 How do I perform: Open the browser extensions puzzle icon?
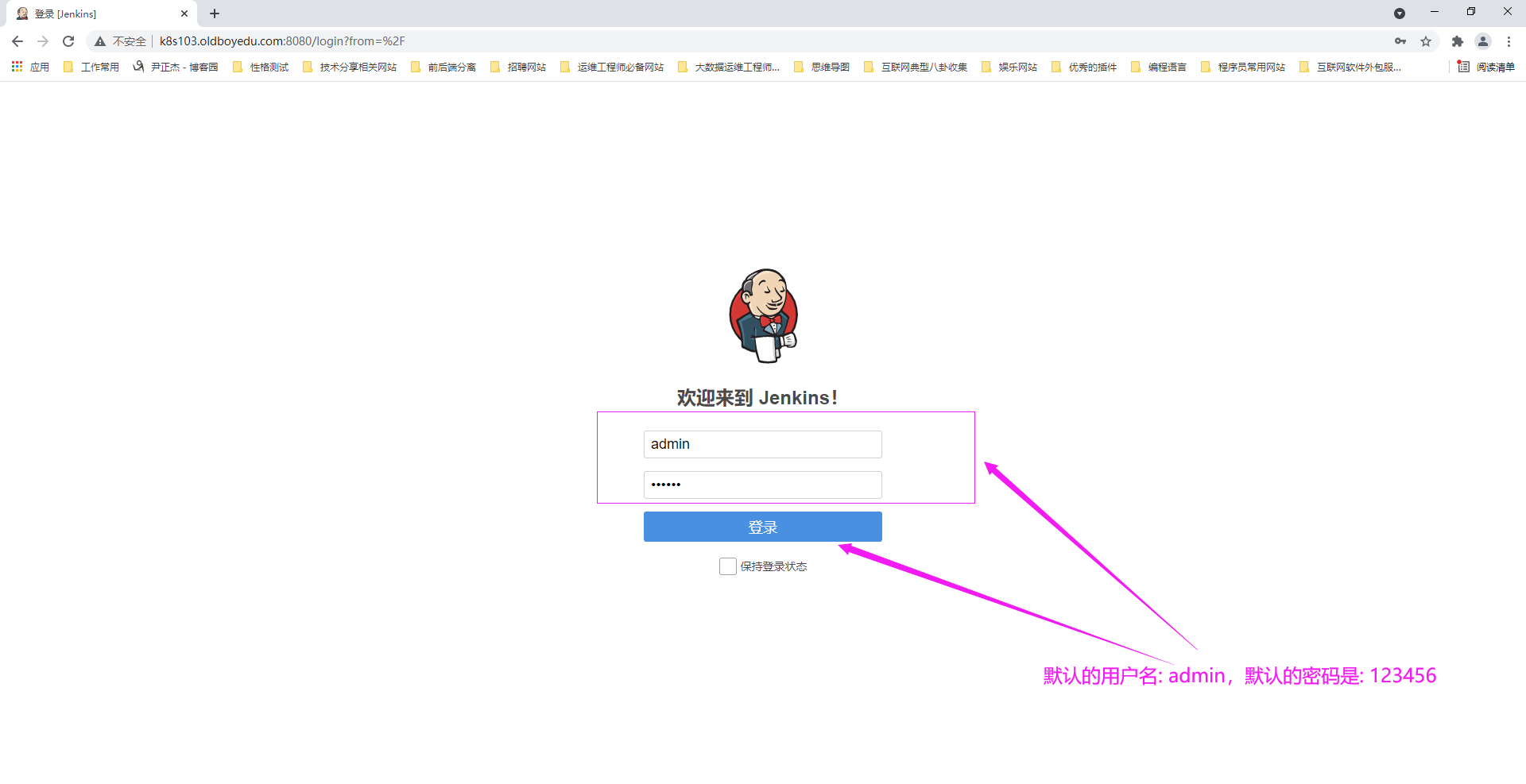(x=1457, y=41)
